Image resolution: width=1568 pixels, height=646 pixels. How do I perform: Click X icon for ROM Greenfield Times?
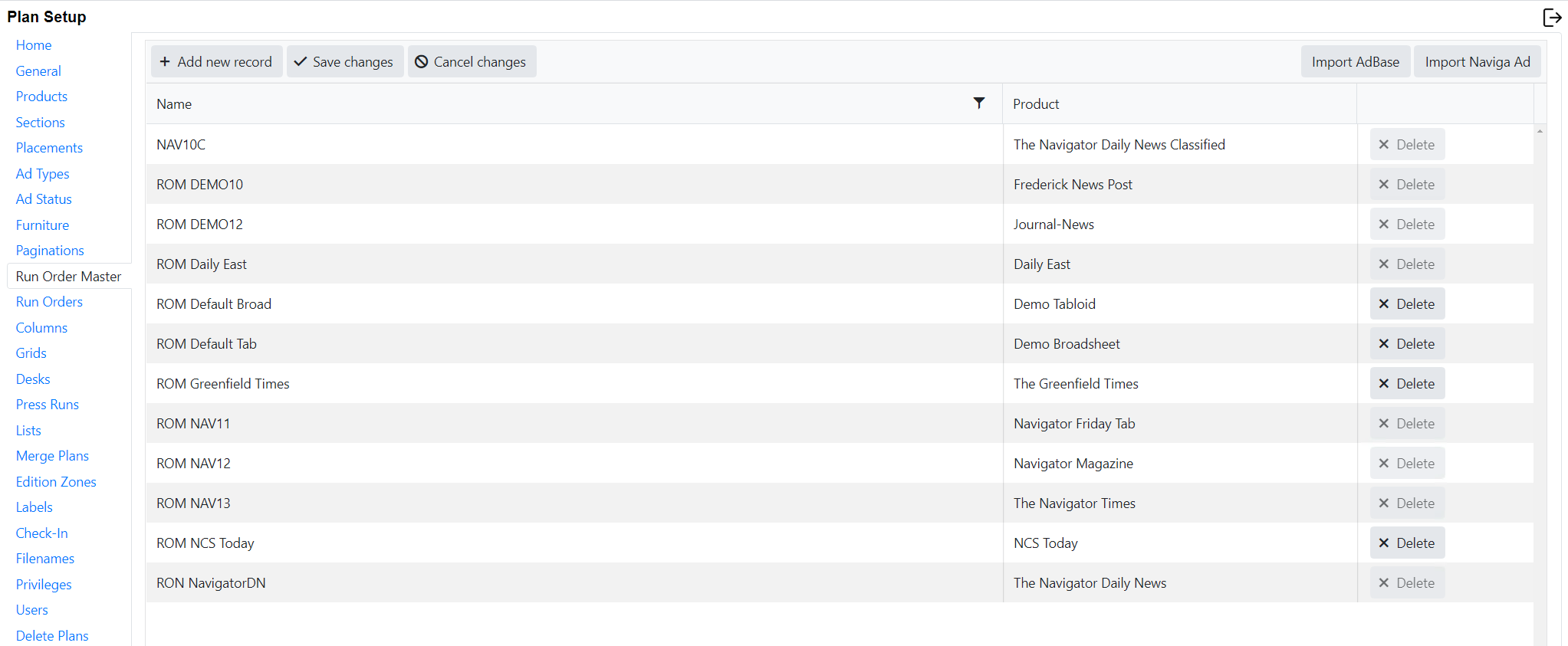pos(1384,384)
